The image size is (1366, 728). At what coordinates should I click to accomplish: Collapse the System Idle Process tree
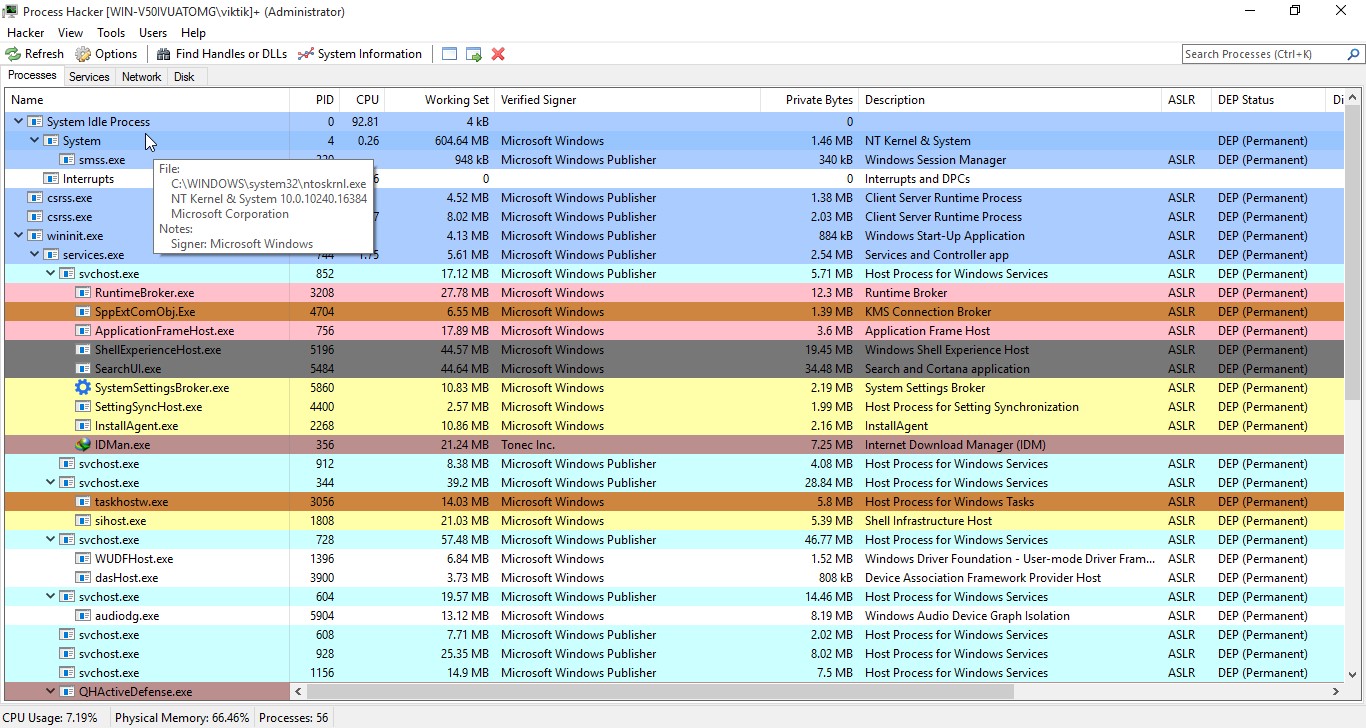19,122
